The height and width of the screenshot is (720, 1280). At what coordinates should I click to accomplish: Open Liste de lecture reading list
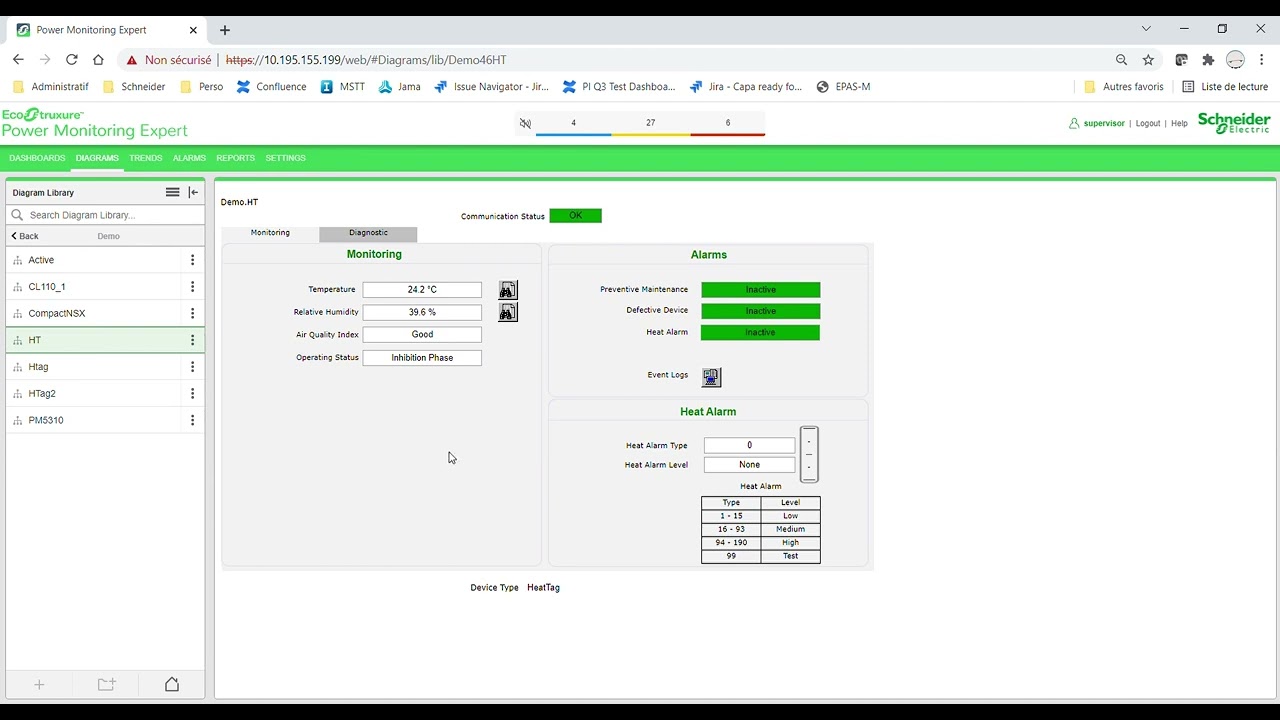1225,87
